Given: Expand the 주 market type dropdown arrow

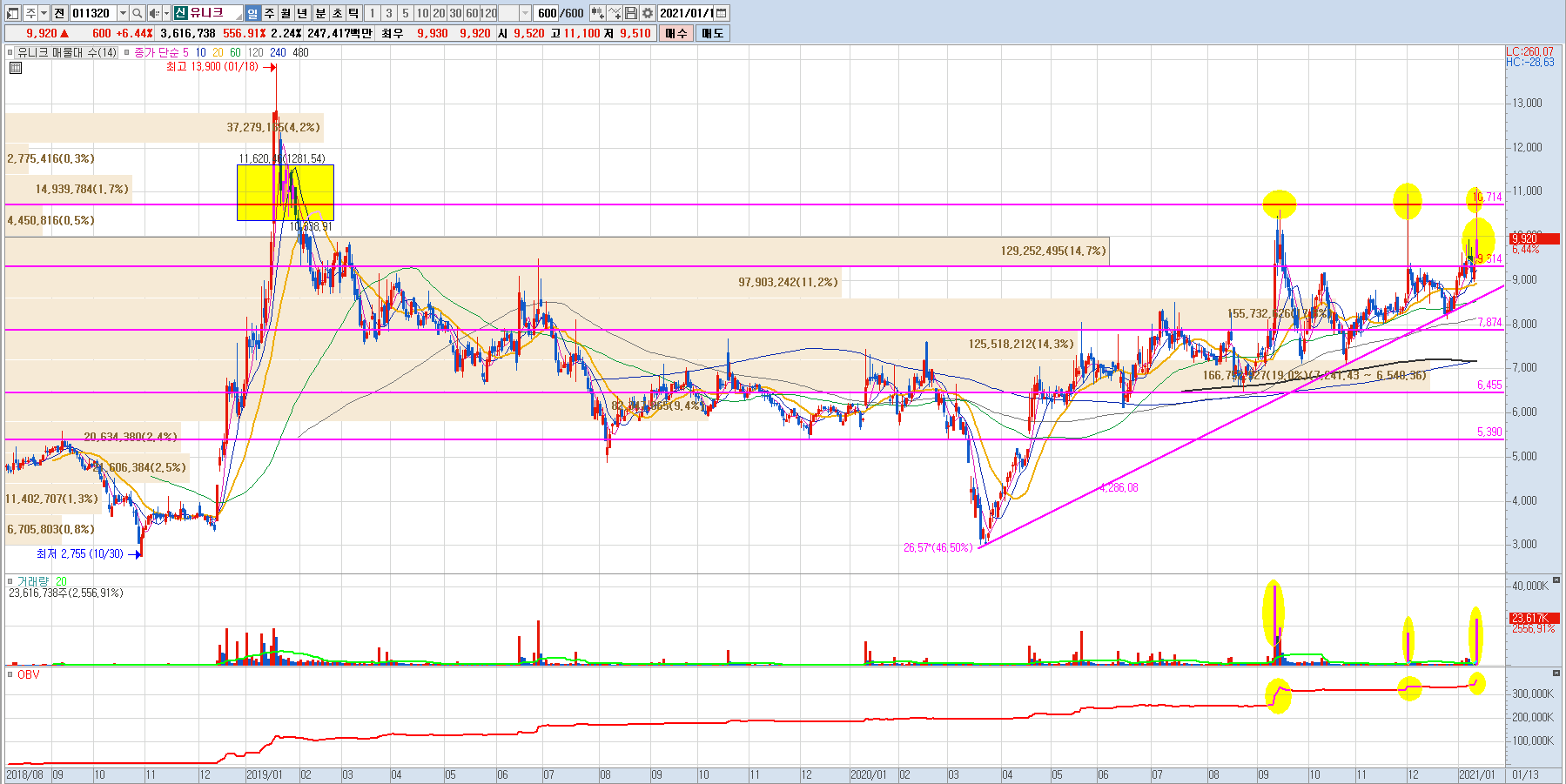Looking at the screenshot, I should 44,13.
